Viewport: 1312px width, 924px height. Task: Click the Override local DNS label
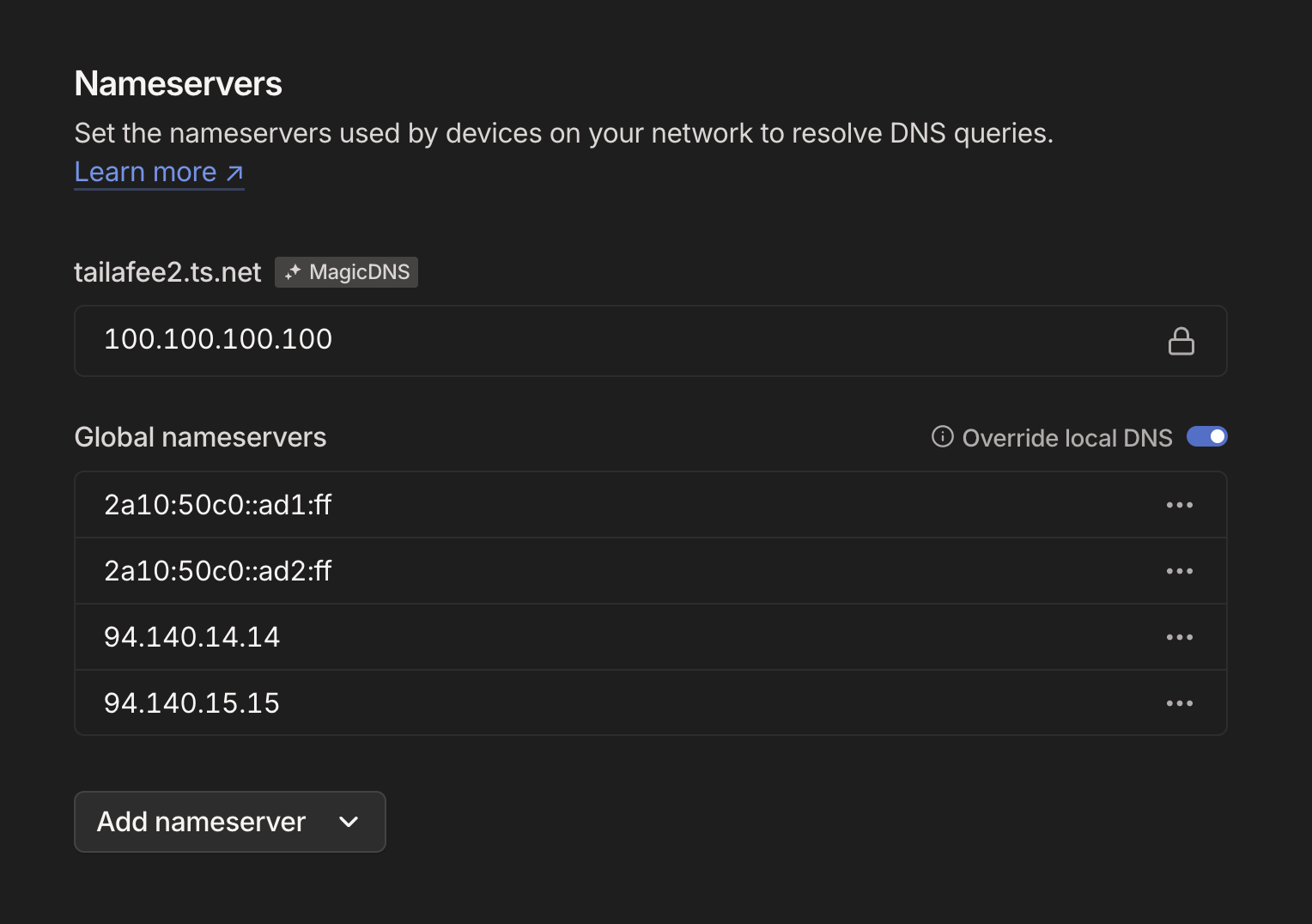(x=1067, y=438)
